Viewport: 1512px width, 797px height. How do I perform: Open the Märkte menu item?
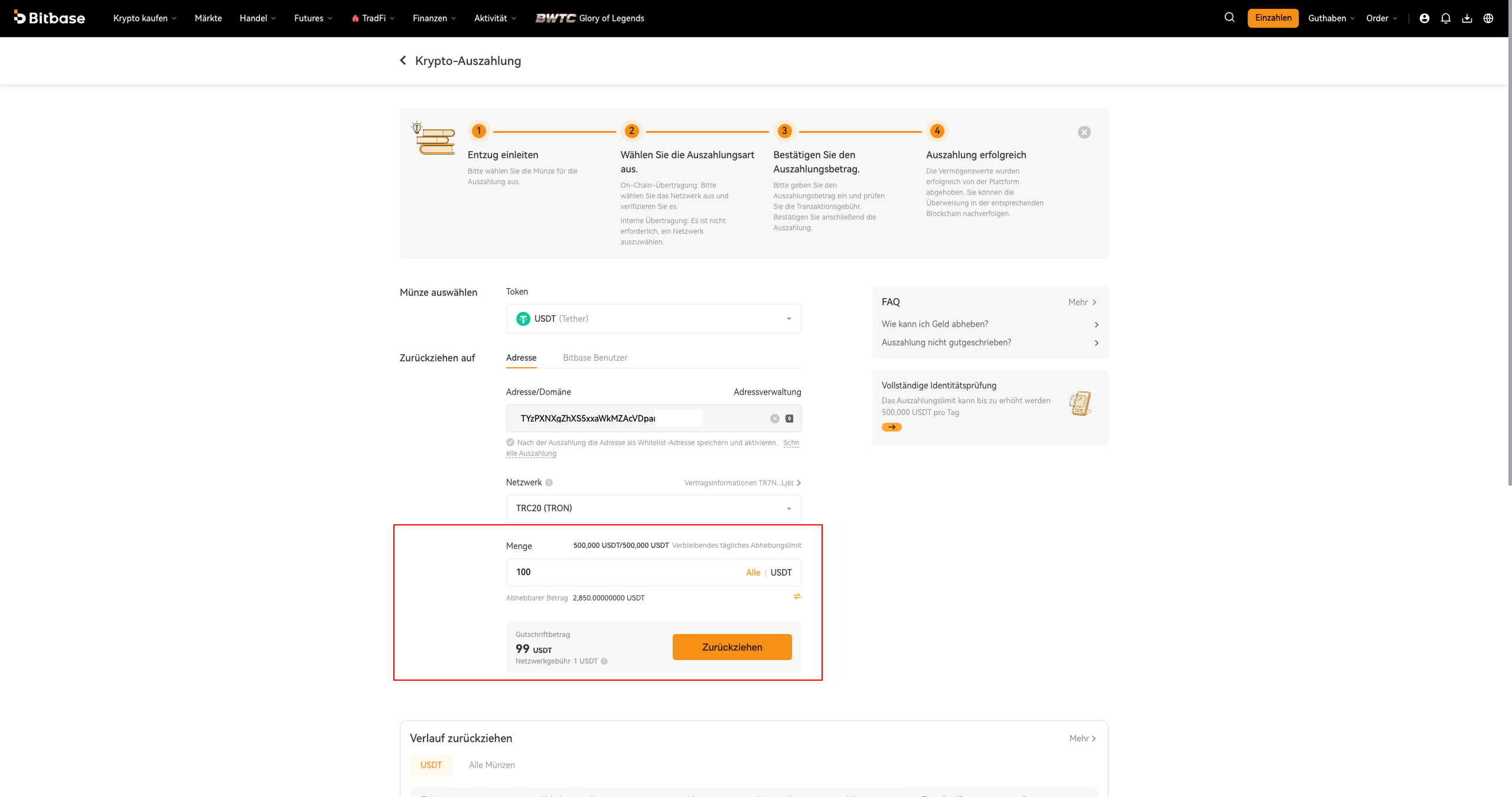pyautogui.click(x=208, y=18)
